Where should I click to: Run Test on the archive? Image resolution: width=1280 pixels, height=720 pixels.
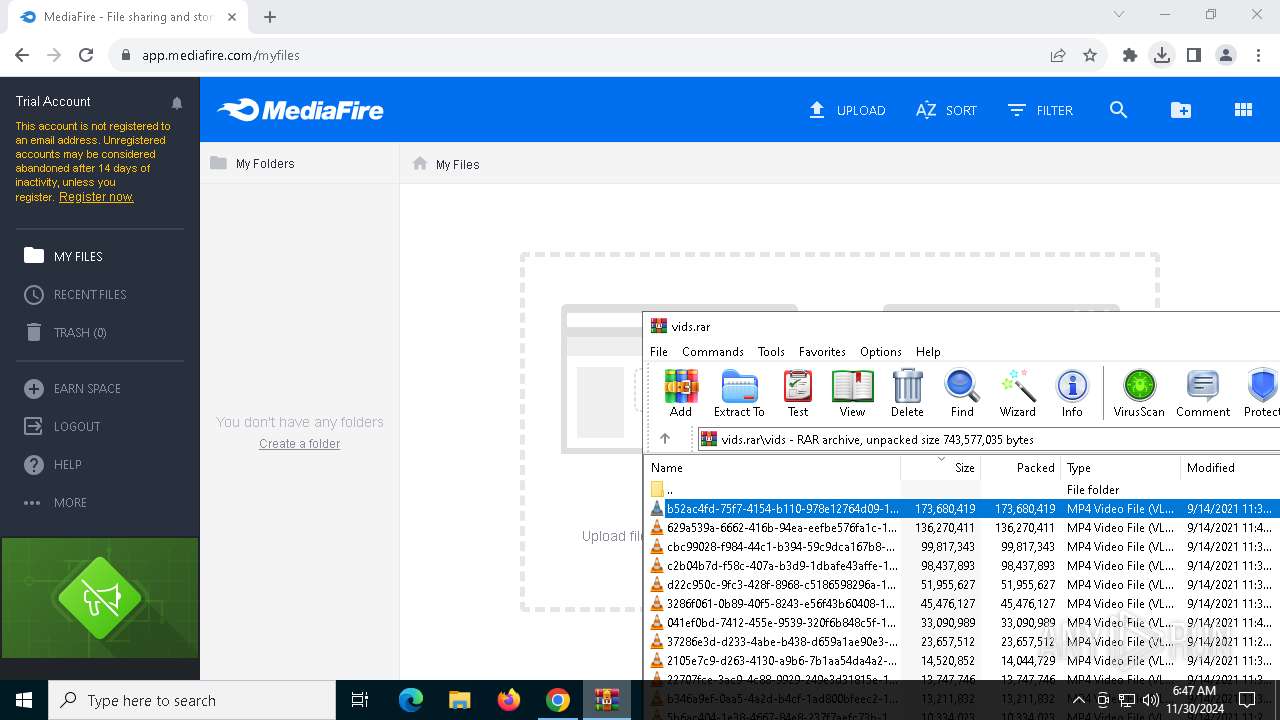798,393
